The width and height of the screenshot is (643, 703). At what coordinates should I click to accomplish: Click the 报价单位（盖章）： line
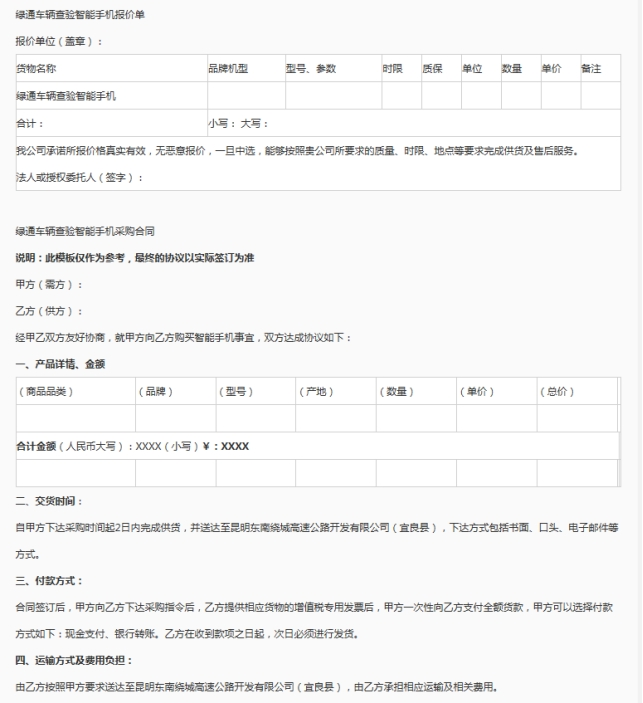tap(58, 42)
